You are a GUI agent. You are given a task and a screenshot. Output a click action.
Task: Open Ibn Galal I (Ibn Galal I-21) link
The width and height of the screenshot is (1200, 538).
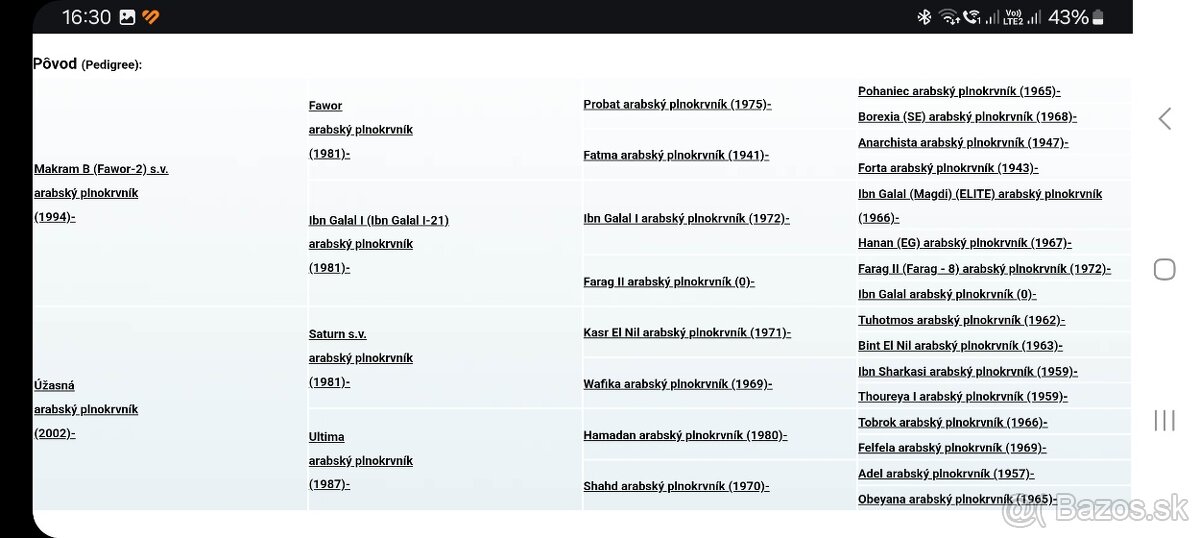point(378,220)
